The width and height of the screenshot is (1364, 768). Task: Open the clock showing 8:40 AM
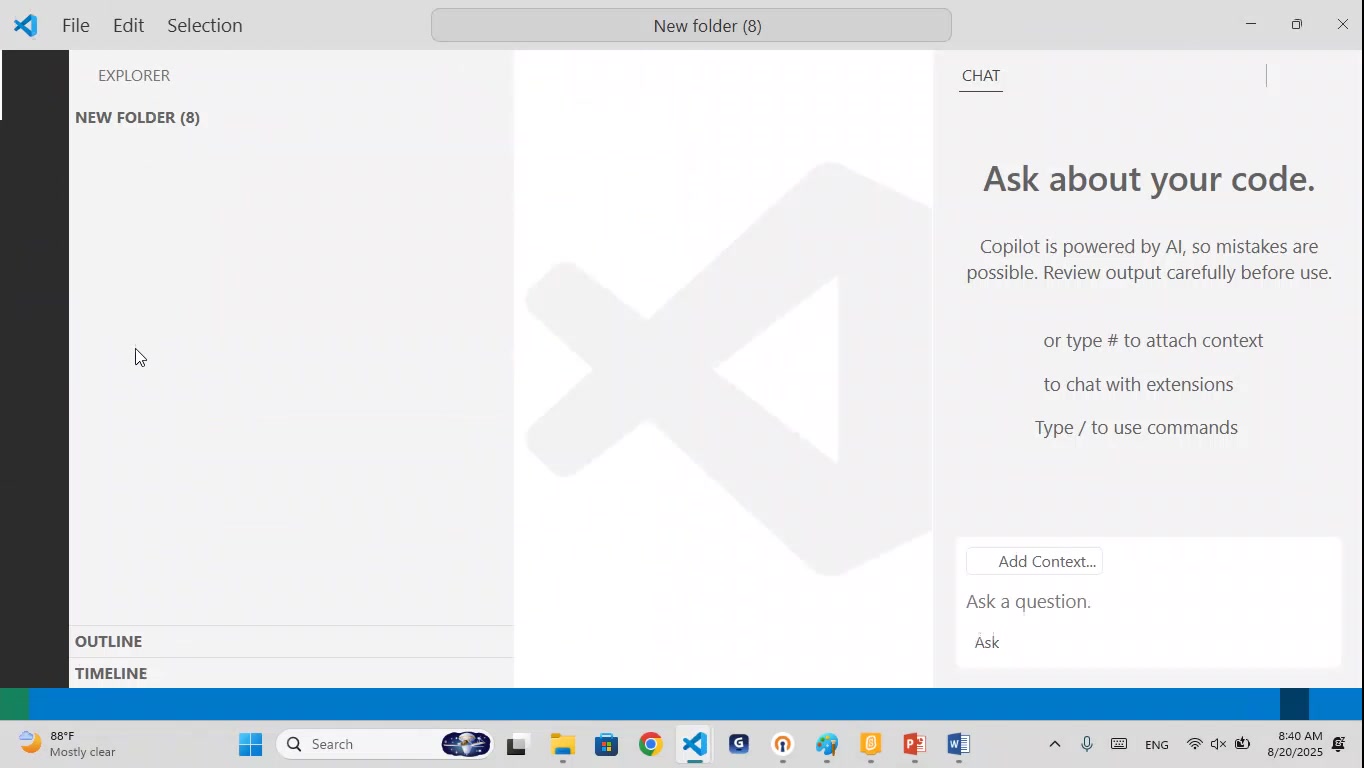tap(1294, 744)
